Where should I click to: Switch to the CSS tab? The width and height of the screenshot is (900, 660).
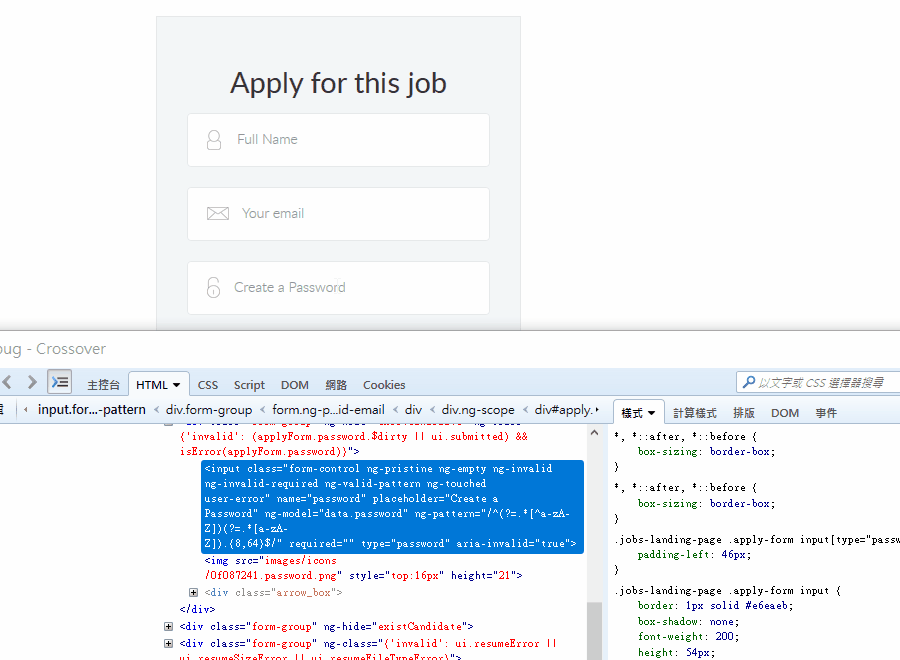coord(208,385)
